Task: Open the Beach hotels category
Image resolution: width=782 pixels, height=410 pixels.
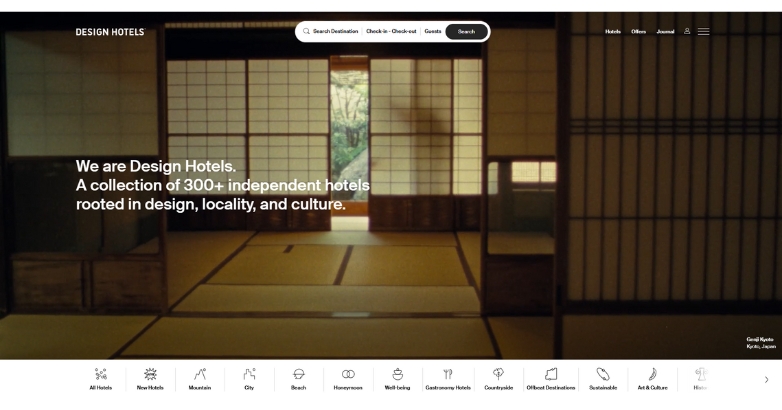Action: tap(298, 380)
